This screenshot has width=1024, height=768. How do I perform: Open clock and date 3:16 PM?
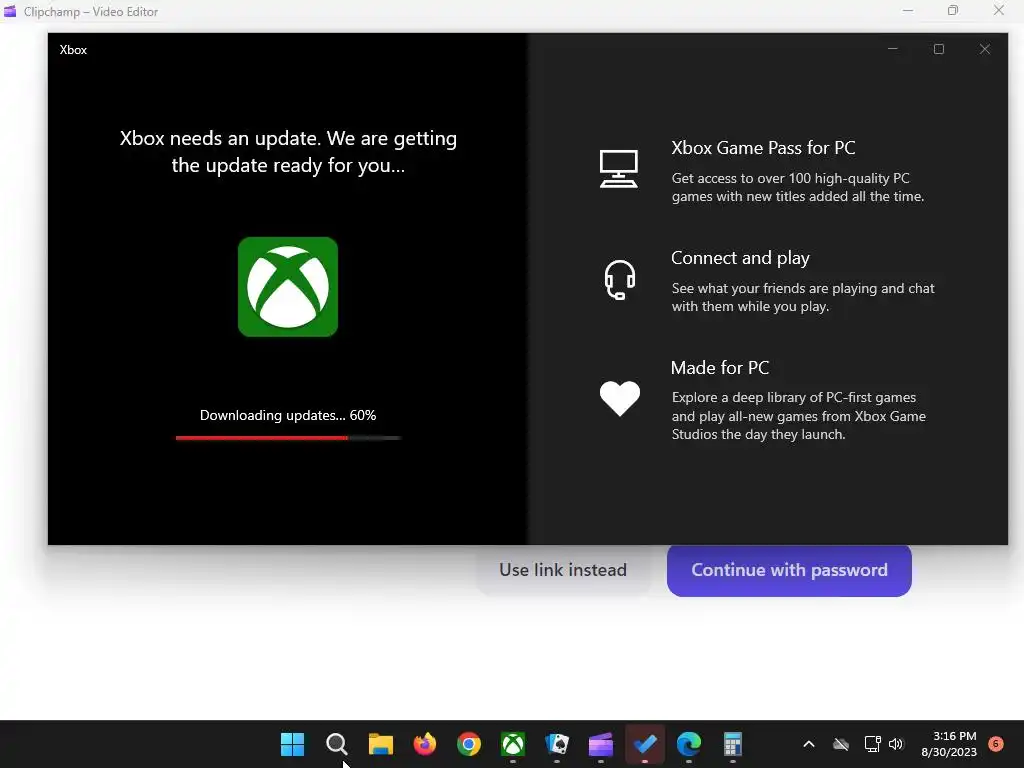(949, 744)
